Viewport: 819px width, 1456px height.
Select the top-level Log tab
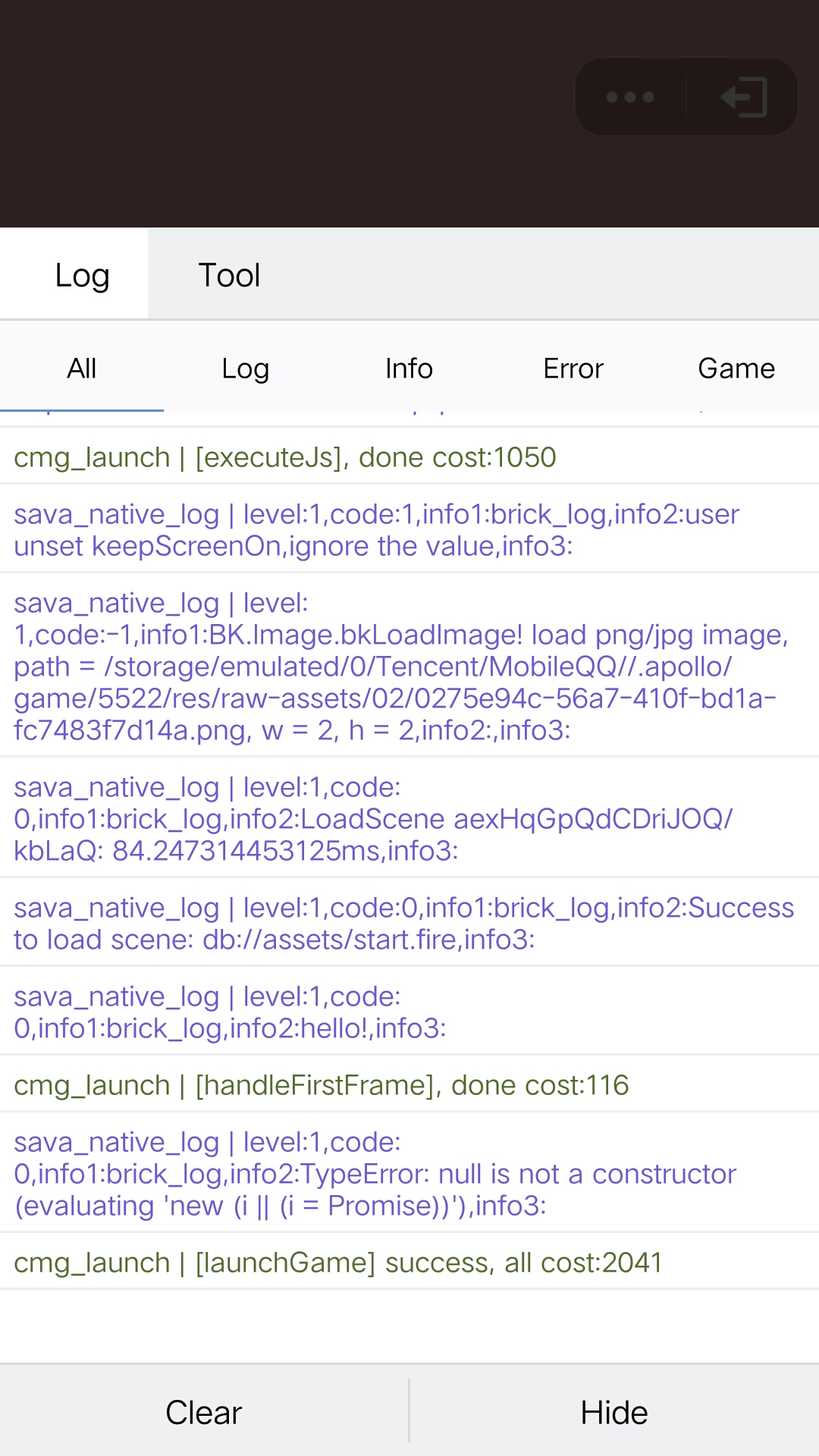82,275
